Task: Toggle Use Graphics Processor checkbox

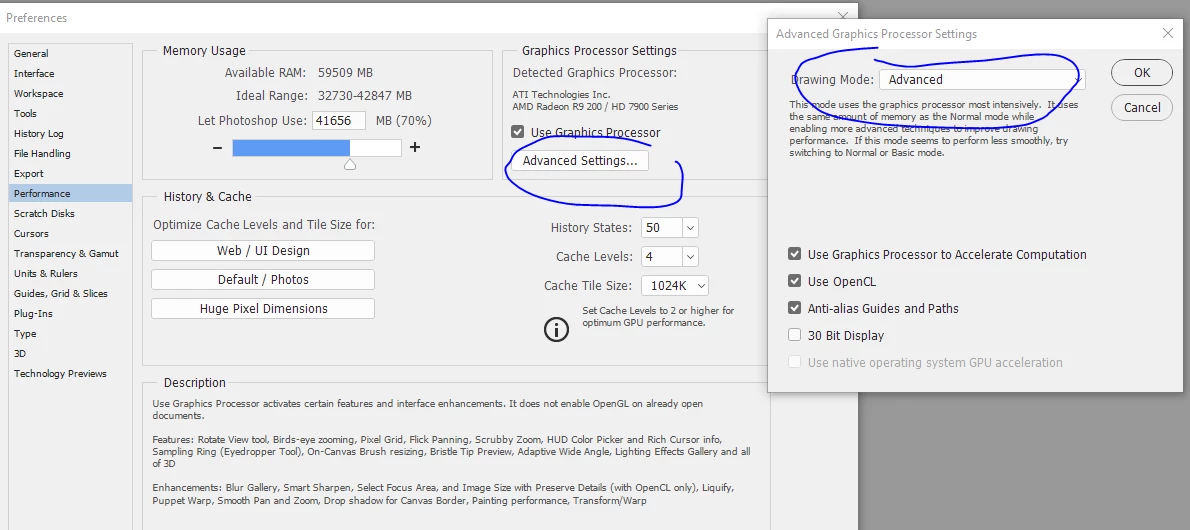Action: pyautogui.click(x=518, y=132)
